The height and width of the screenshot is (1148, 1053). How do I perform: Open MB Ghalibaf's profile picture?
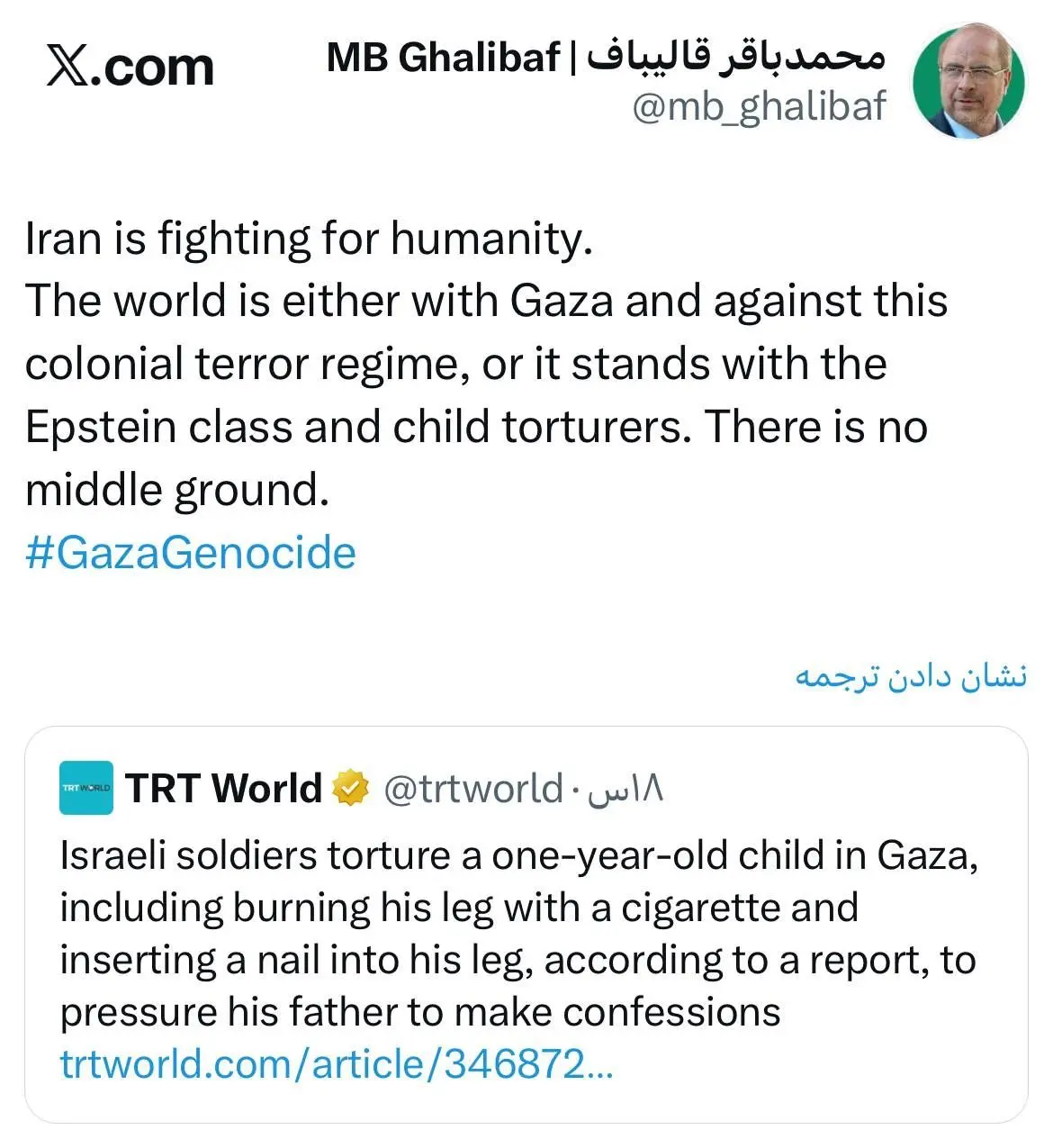click(x=967, y=82)
